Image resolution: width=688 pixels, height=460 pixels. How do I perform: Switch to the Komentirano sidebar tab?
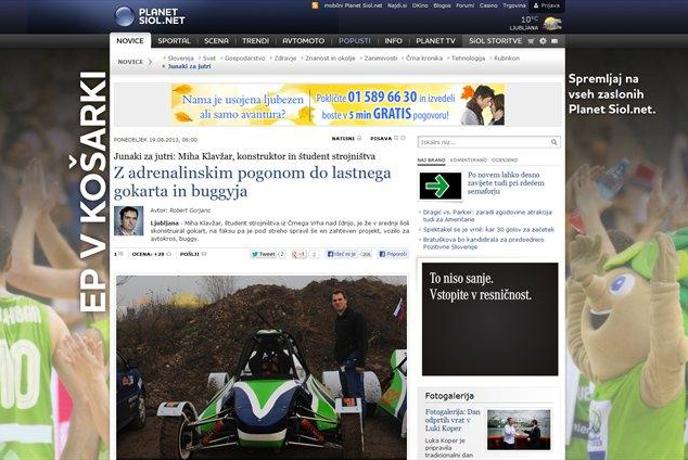468,160
